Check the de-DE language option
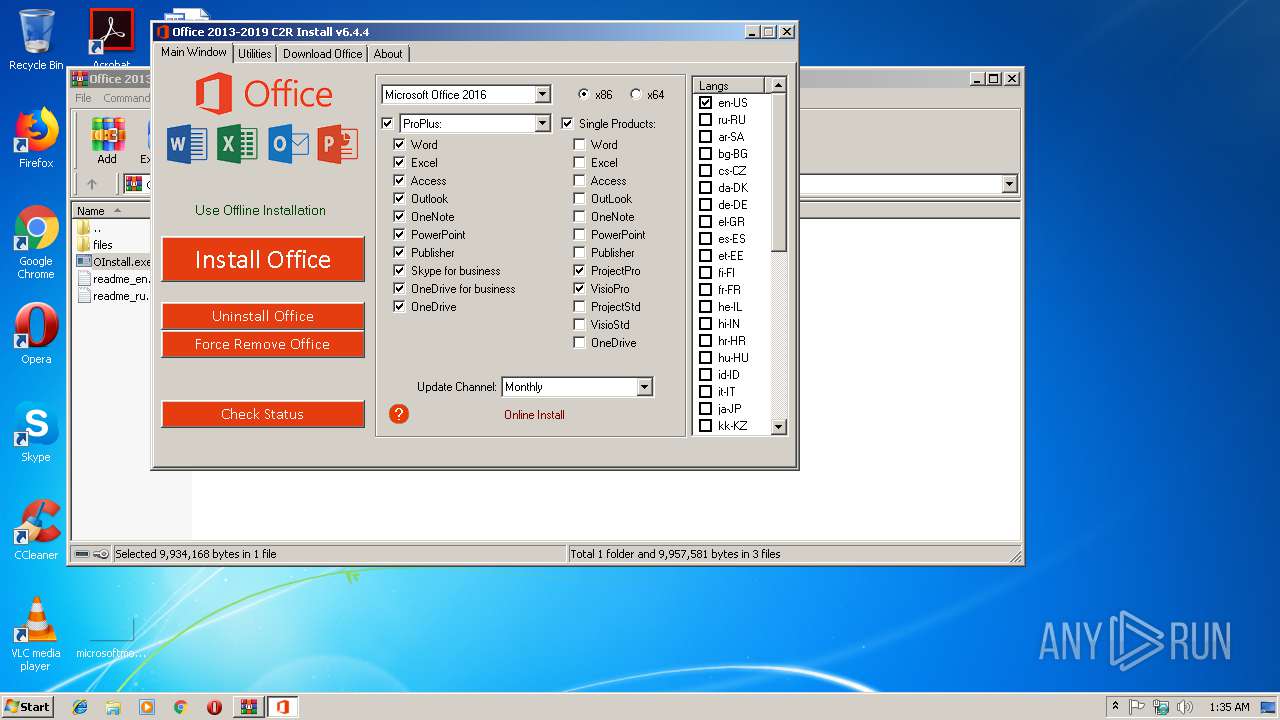The image size is (1280, 720). pos(705,205)
